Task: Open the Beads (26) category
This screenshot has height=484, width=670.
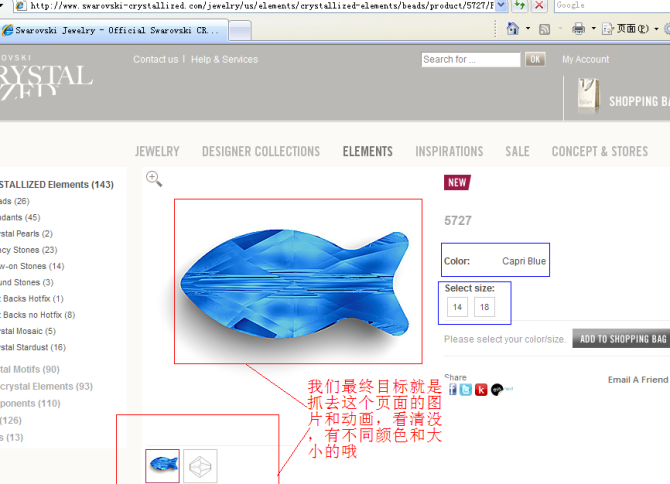Action: 15,201
